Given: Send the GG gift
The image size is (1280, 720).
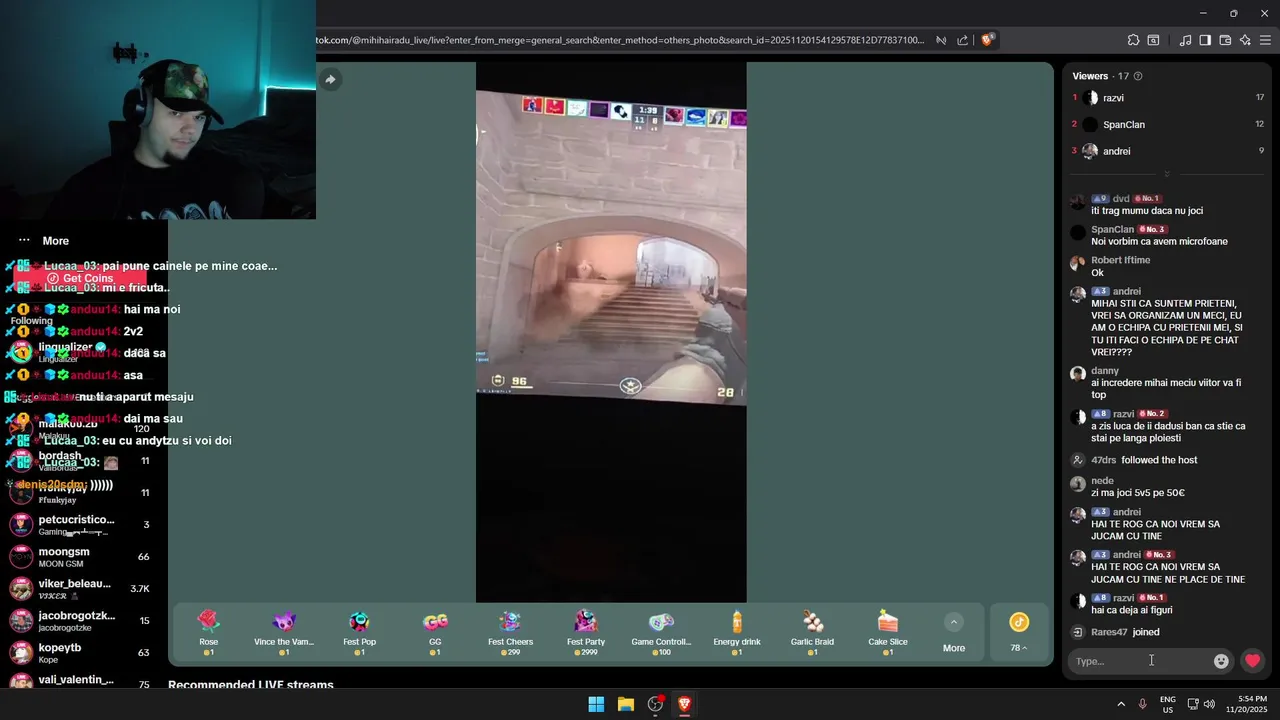Looking at the screenshot, I should pos(435,633).
